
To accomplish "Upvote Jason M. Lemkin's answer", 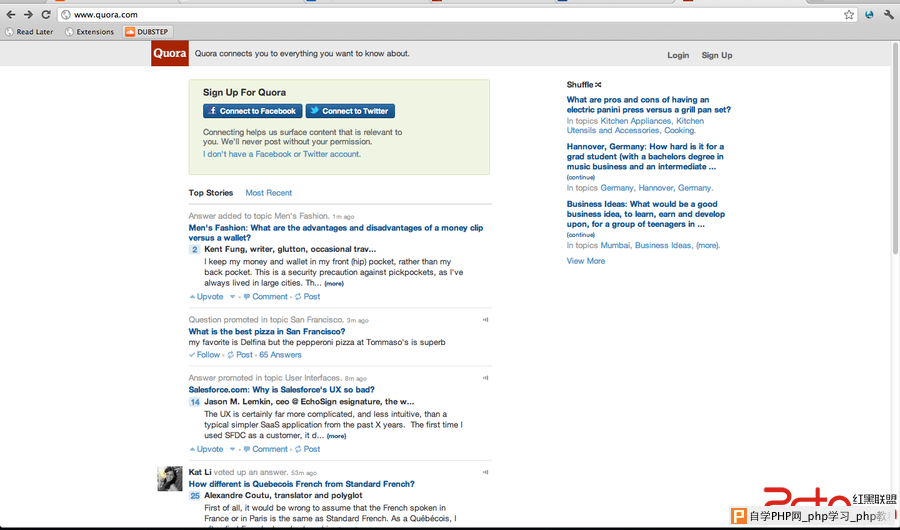I will [x=207, y=449].
